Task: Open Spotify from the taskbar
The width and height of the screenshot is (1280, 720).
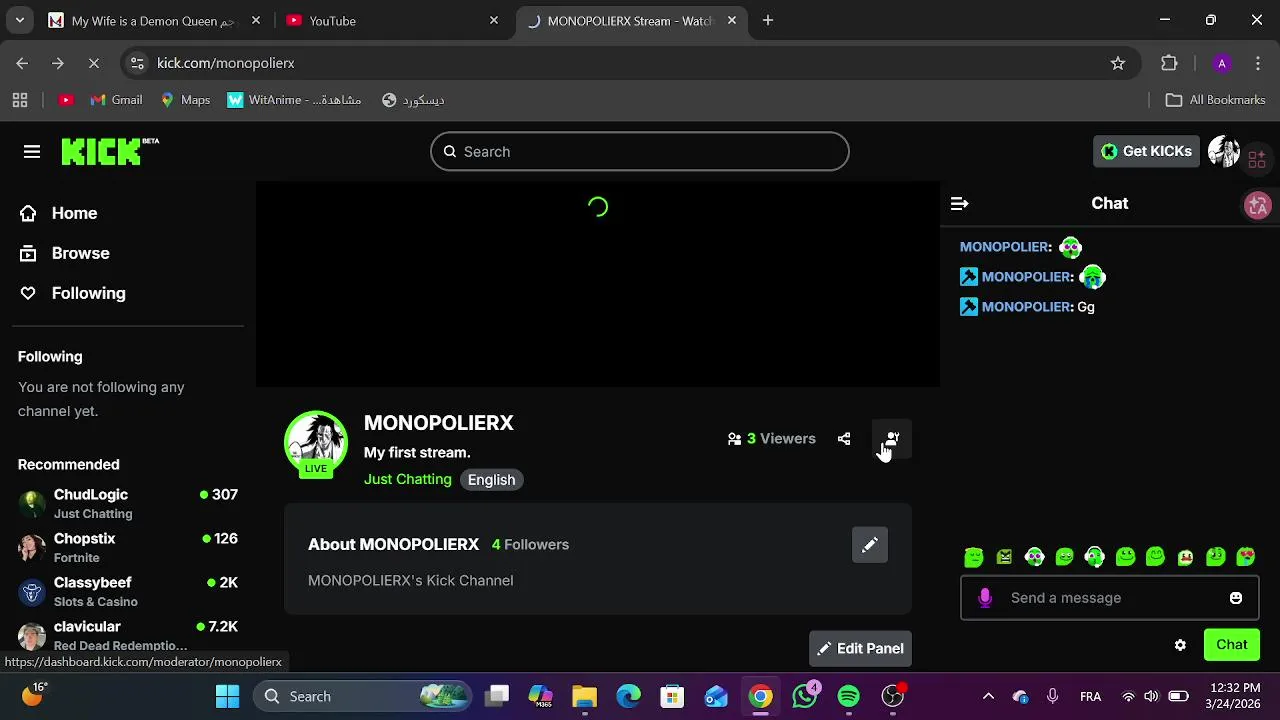Action: pos(849,697)
